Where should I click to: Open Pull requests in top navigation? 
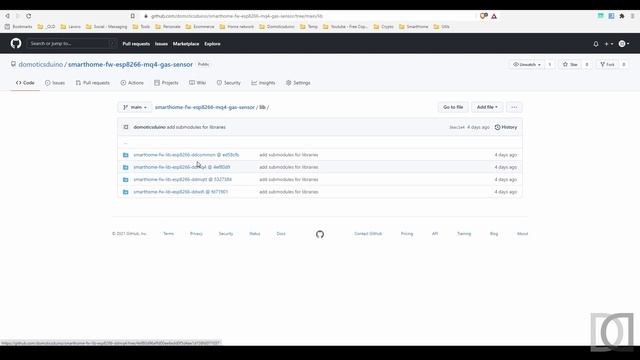(136, 44)
